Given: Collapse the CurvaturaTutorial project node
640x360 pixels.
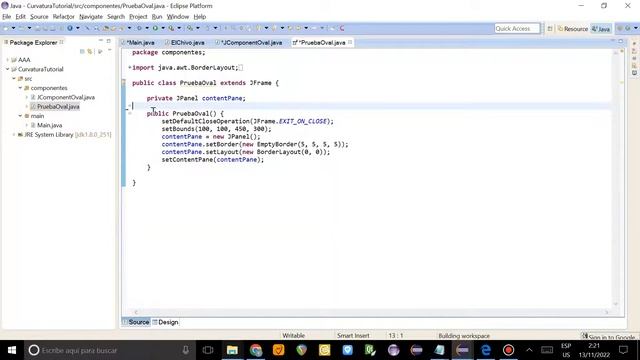Looking at the screenshot, I should click(7, 69).
